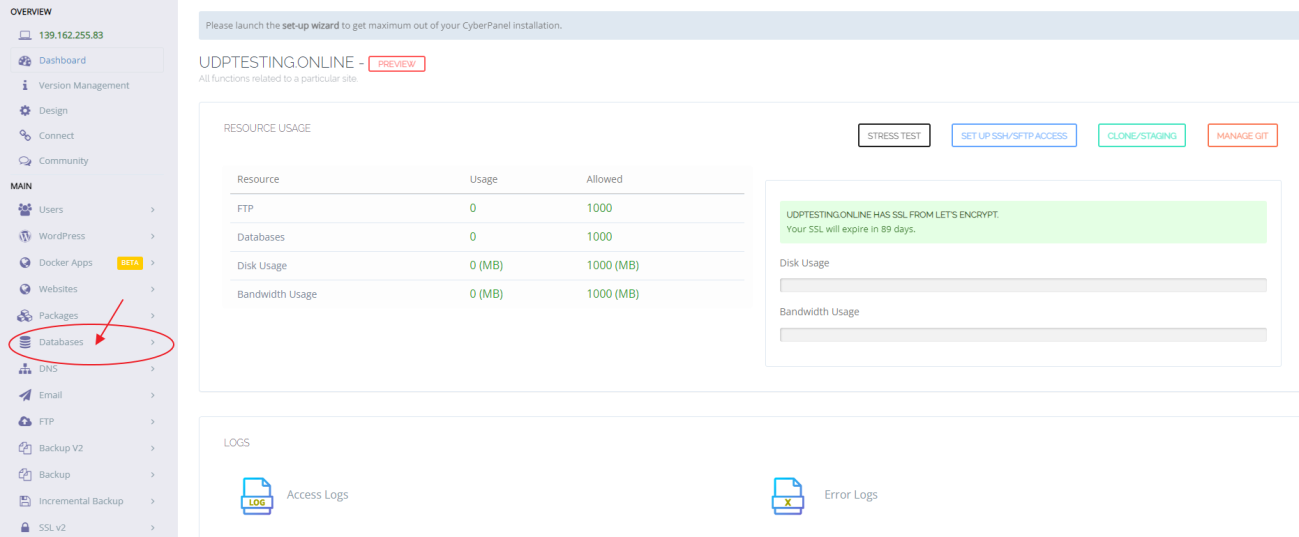Click the Backup V2 copy icon
The width and height of the screenshot is (1299, 537).
point(25,448)
